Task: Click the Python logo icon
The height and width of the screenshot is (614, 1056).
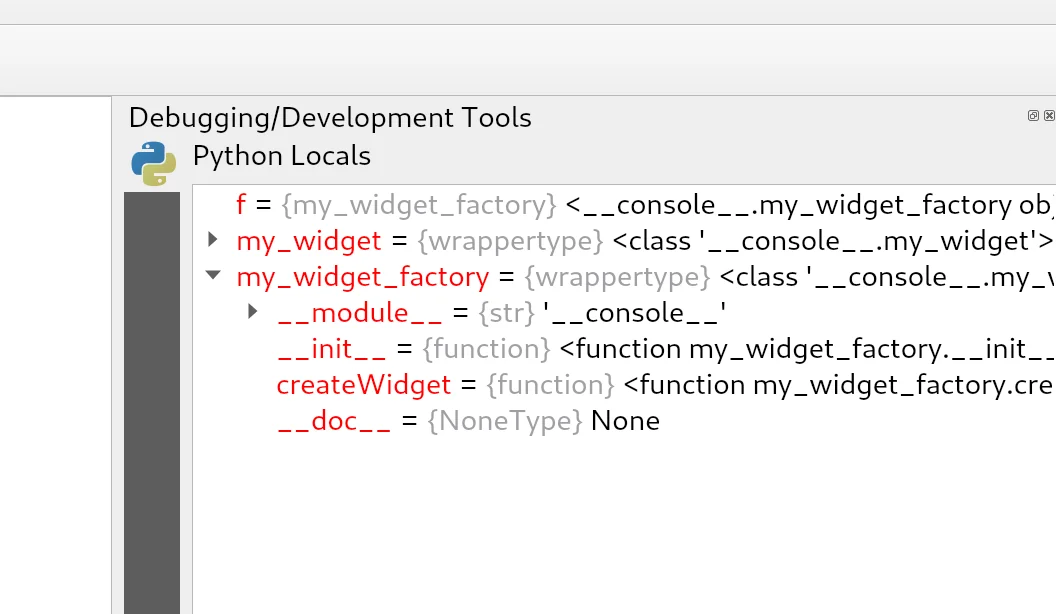Action: coord(153,164)
